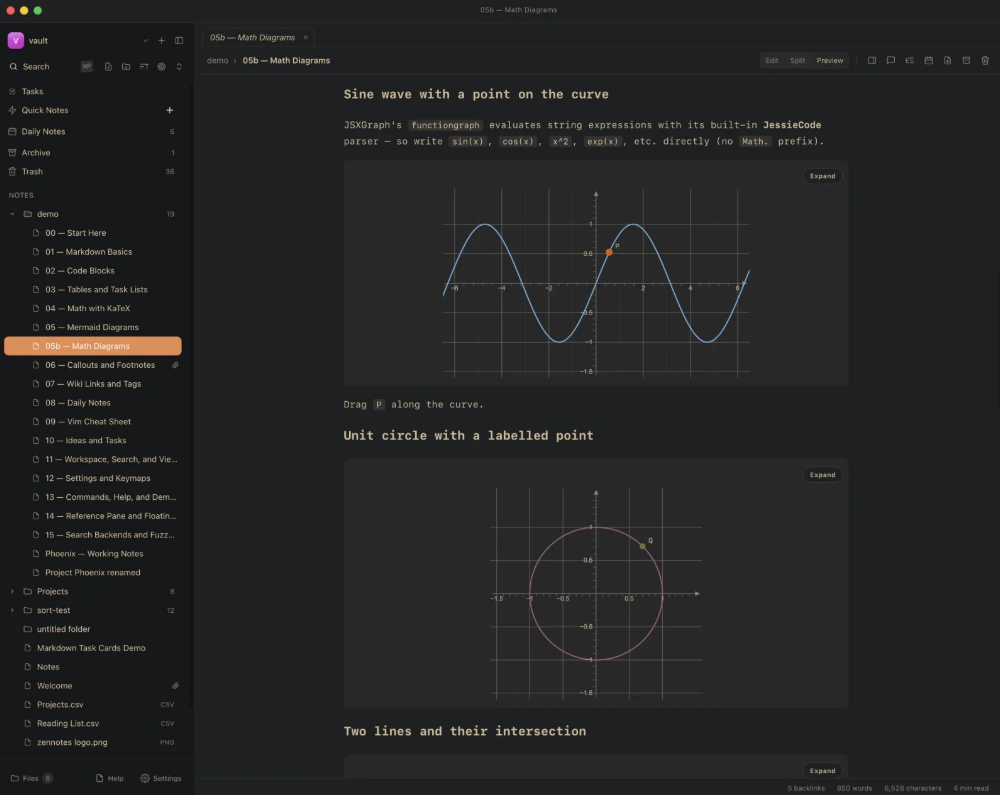Click the calendar icon in note toolbar
This screenshot has width=1000, height=795.
(x=929, y=61)
